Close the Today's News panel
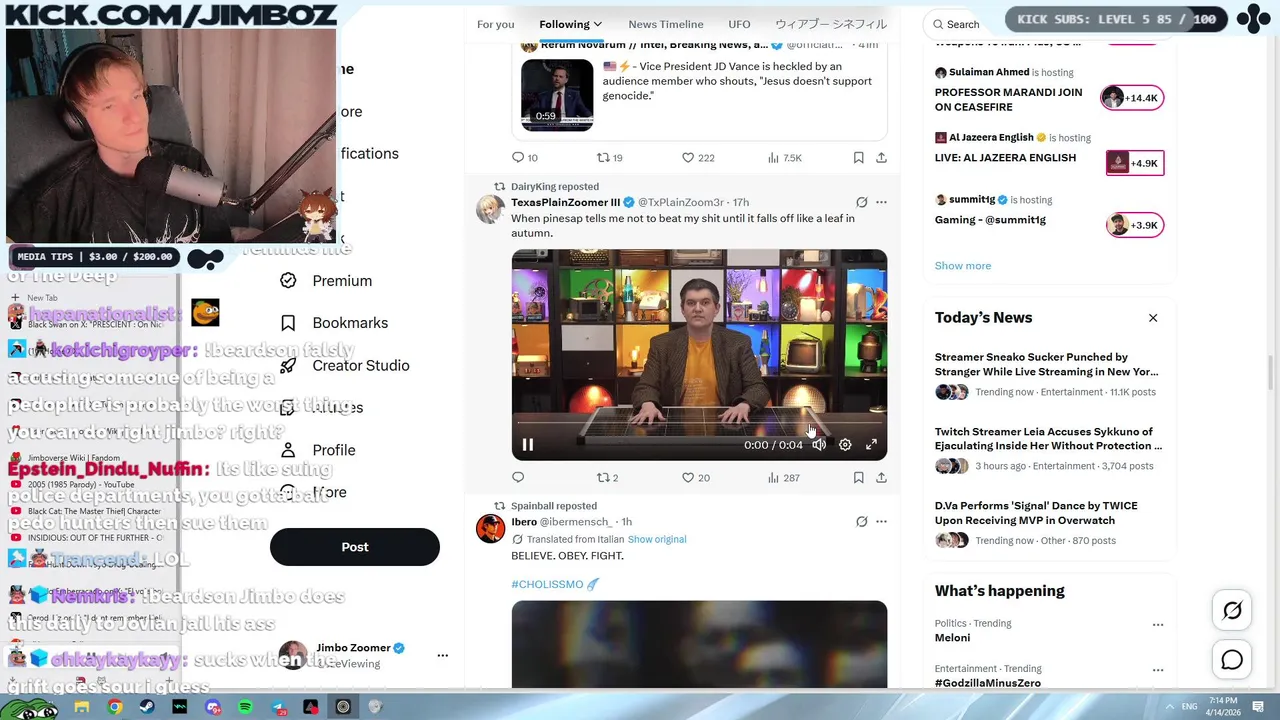The width and height of the screenshot is (1280, 720). 1153,318
